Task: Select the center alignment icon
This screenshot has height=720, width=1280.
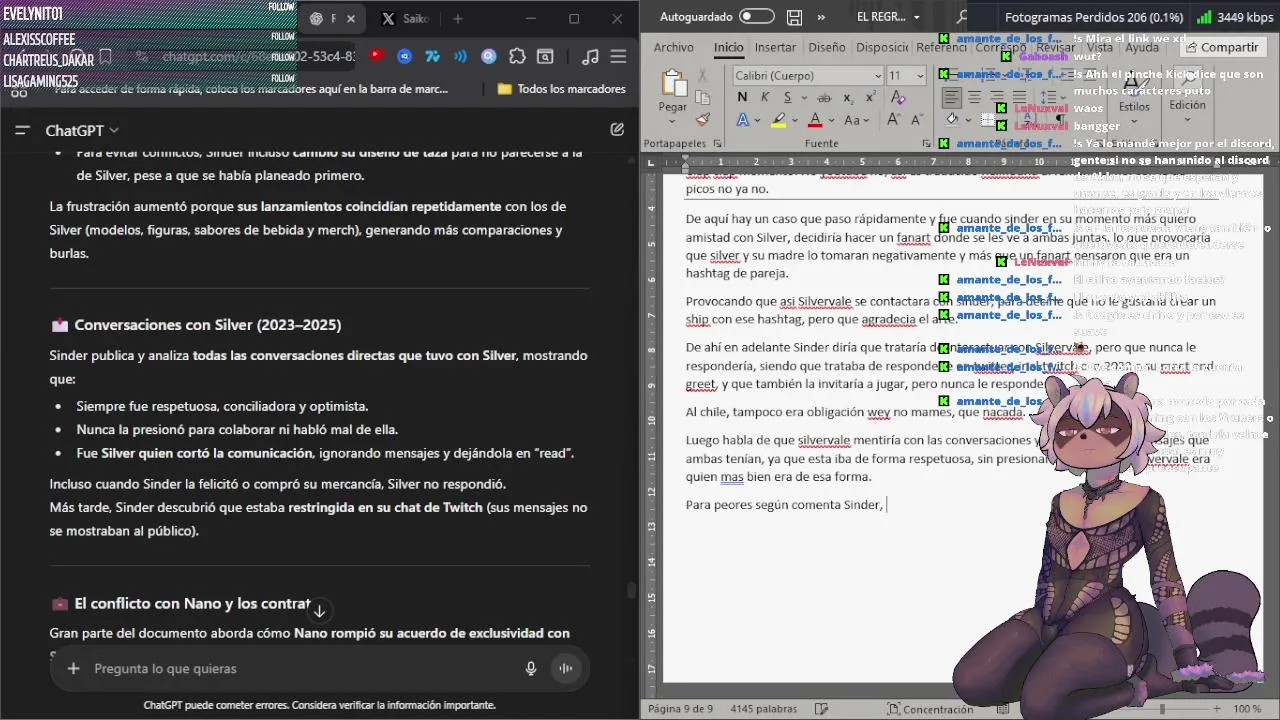Action: pyautogui.click(x=974, y=97)
